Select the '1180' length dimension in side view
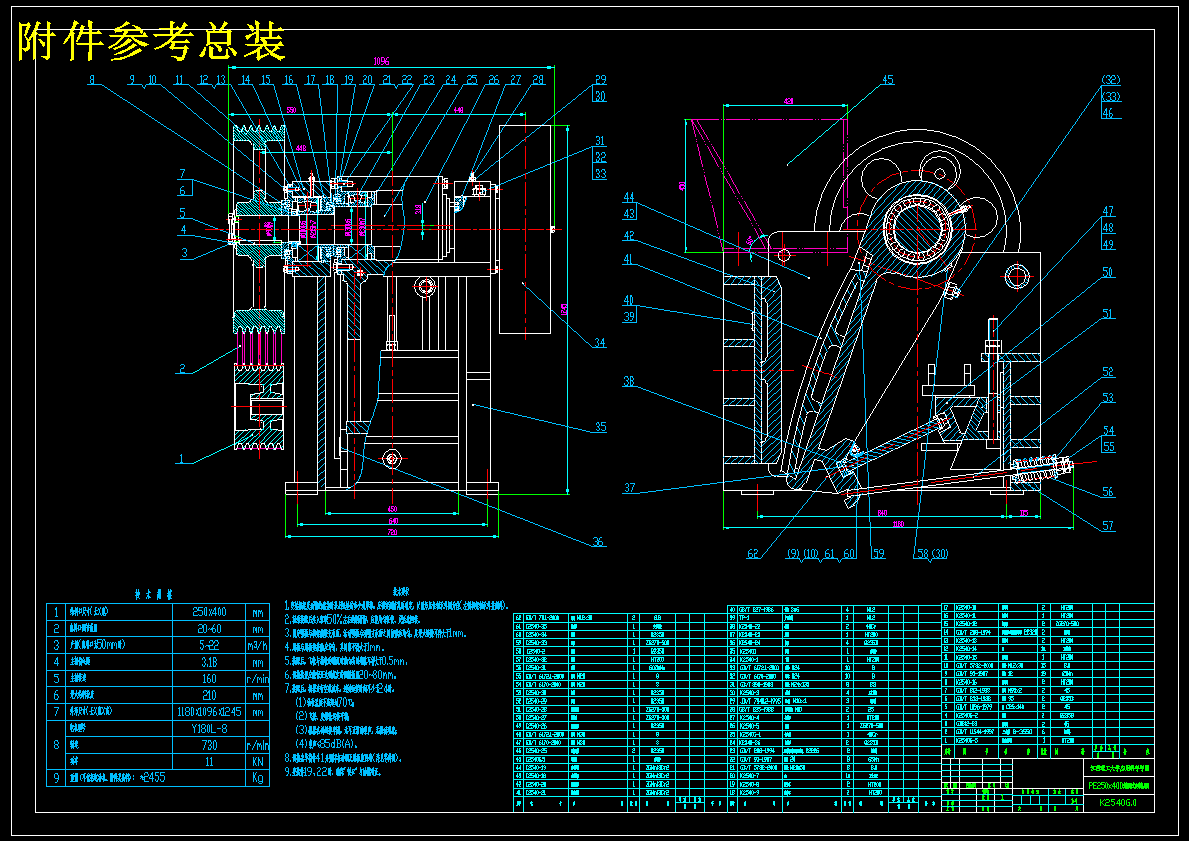The image size is (1189, 841). point(898,524)
